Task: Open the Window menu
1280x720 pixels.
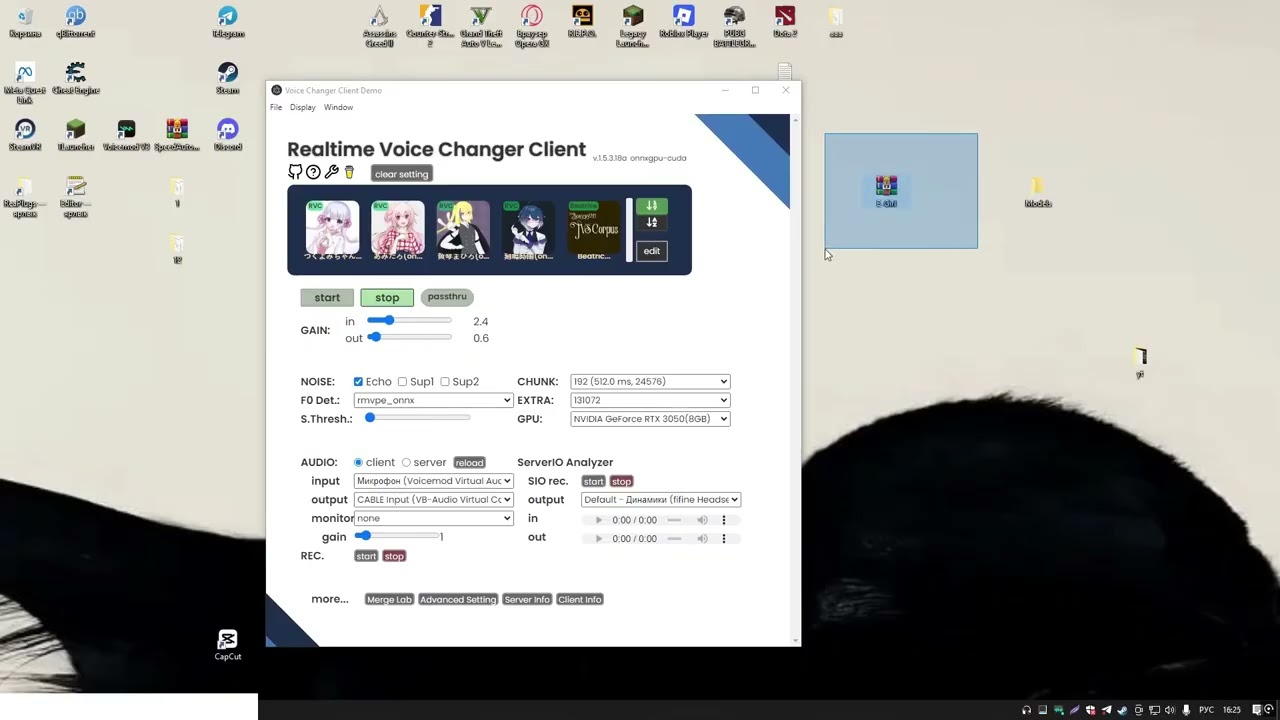Action: pyautogui.click(x=338, y=107)
